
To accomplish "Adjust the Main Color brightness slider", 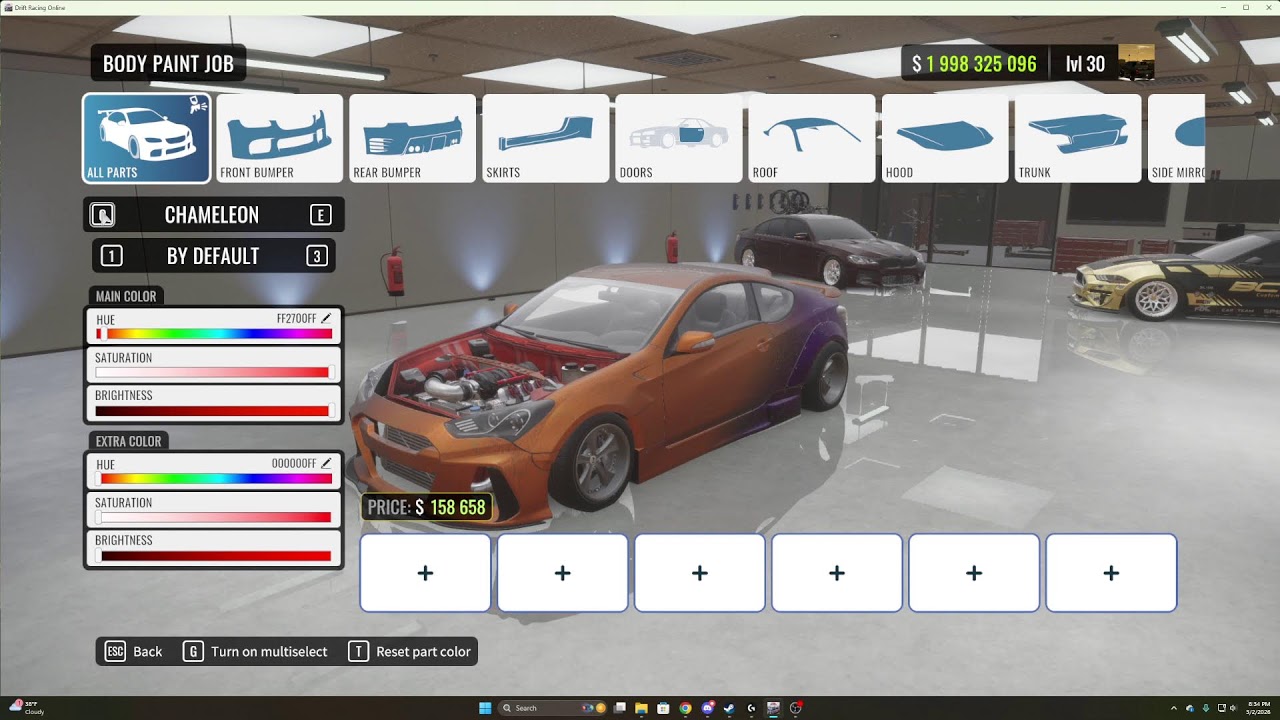I will (x=214, y=410).
